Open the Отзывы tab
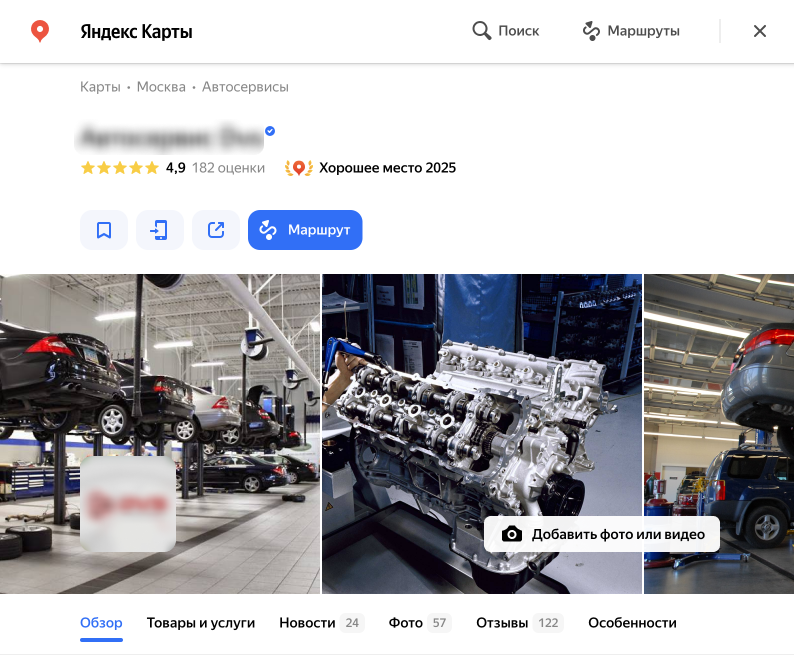The image size is (794, 655). coord(520,623)
